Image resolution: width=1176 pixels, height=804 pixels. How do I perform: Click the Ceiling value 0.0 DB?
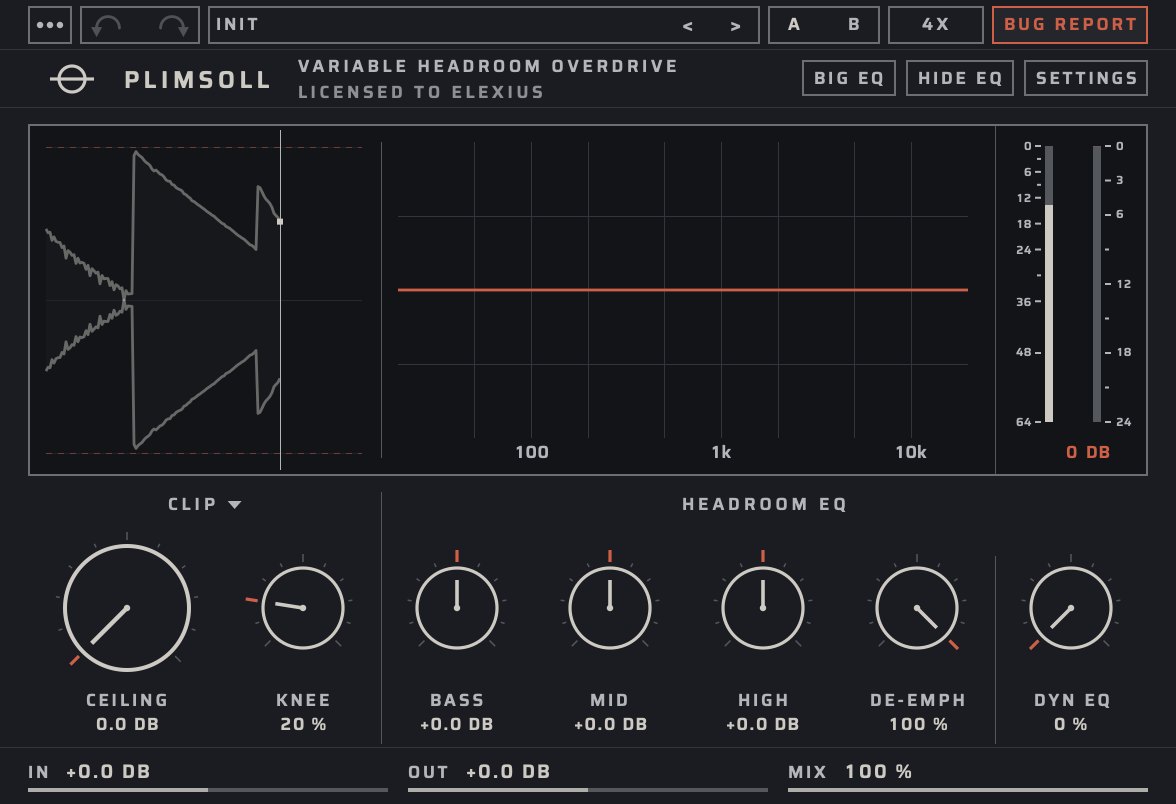pyautogui.click(x=127, y=724)
